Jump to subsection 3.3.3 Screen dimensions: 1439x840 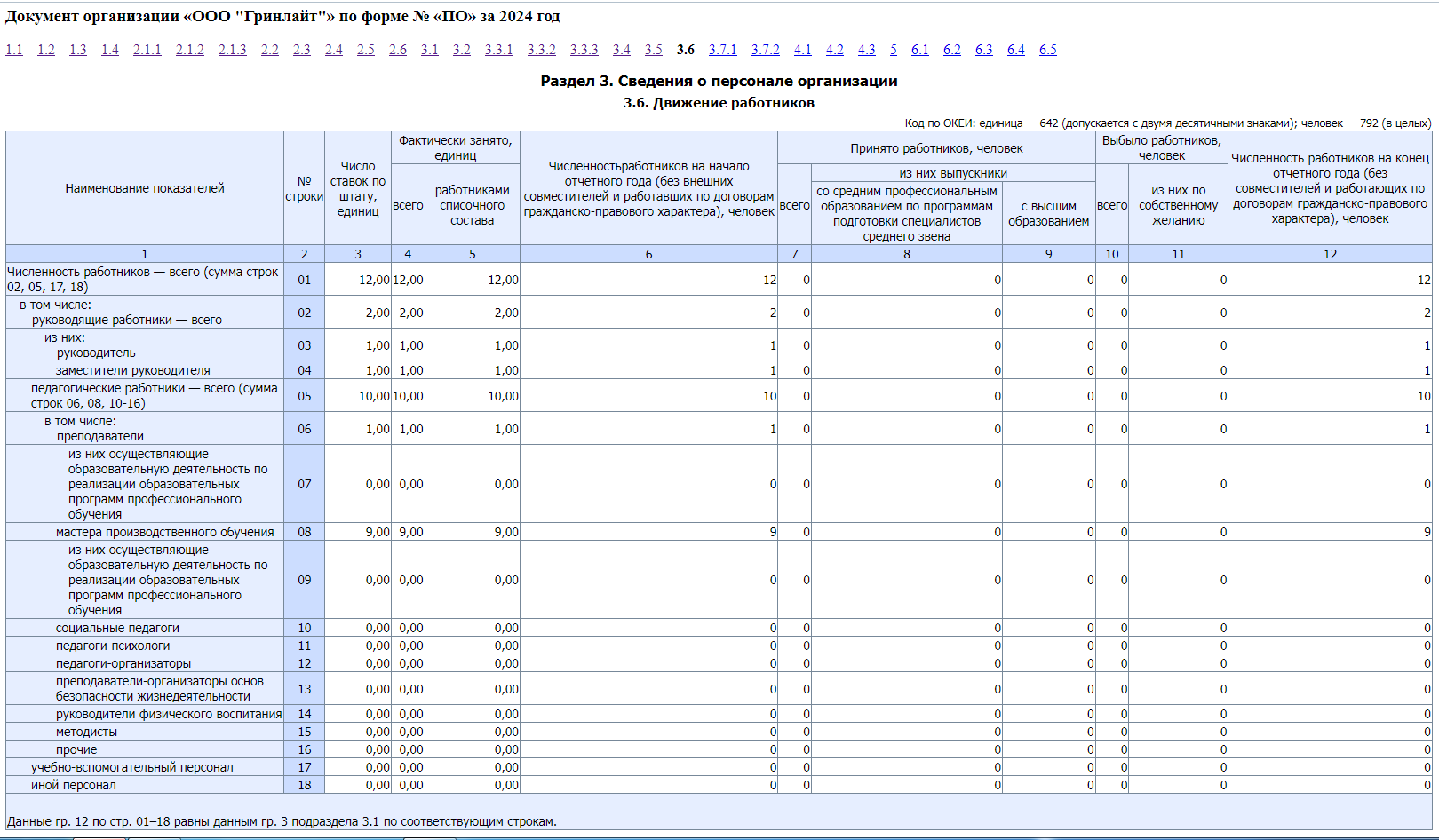tap(584, 50)
